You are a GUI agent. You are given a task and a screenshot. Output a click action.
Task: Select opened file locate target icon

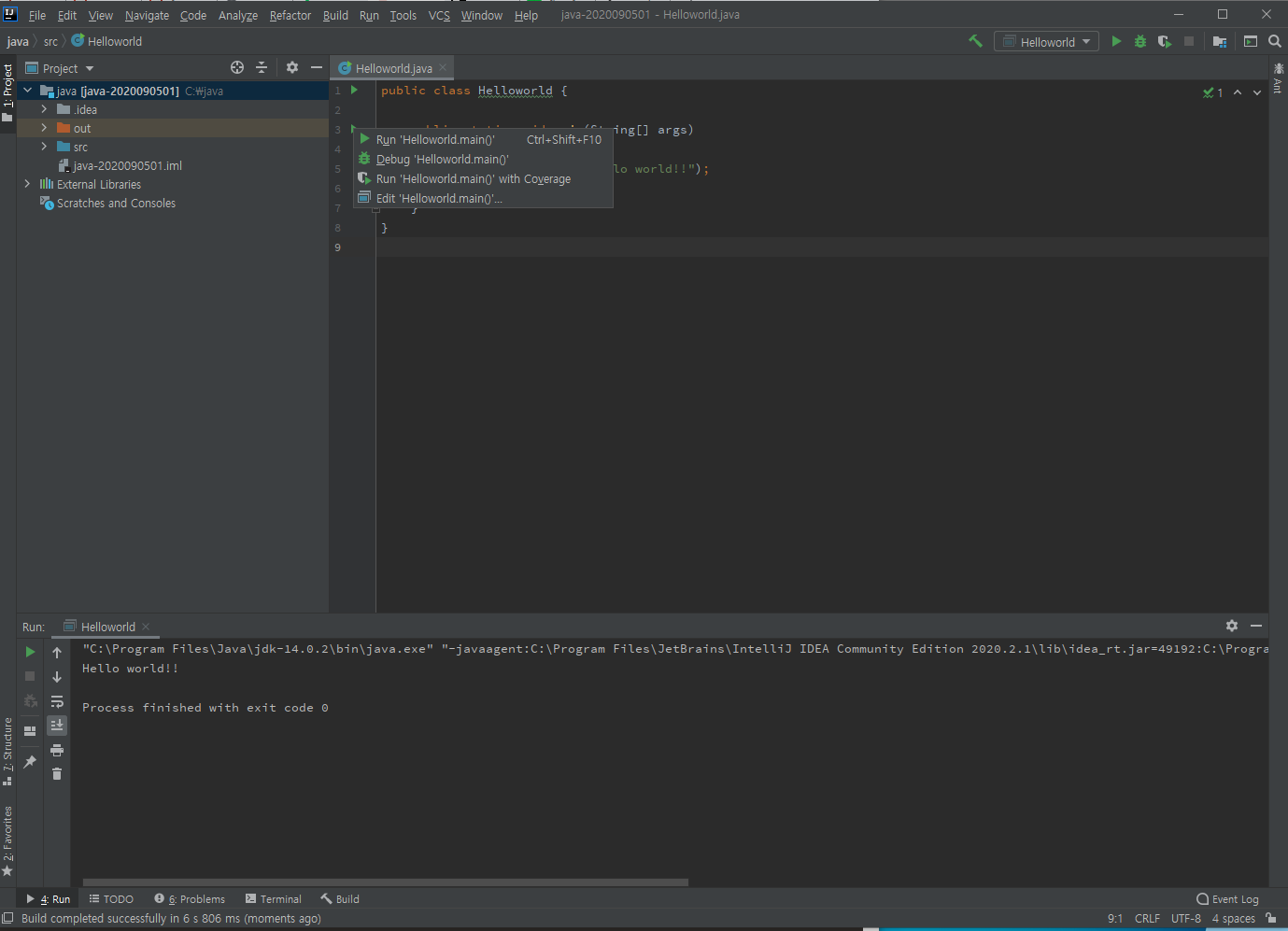coord(237,67)
